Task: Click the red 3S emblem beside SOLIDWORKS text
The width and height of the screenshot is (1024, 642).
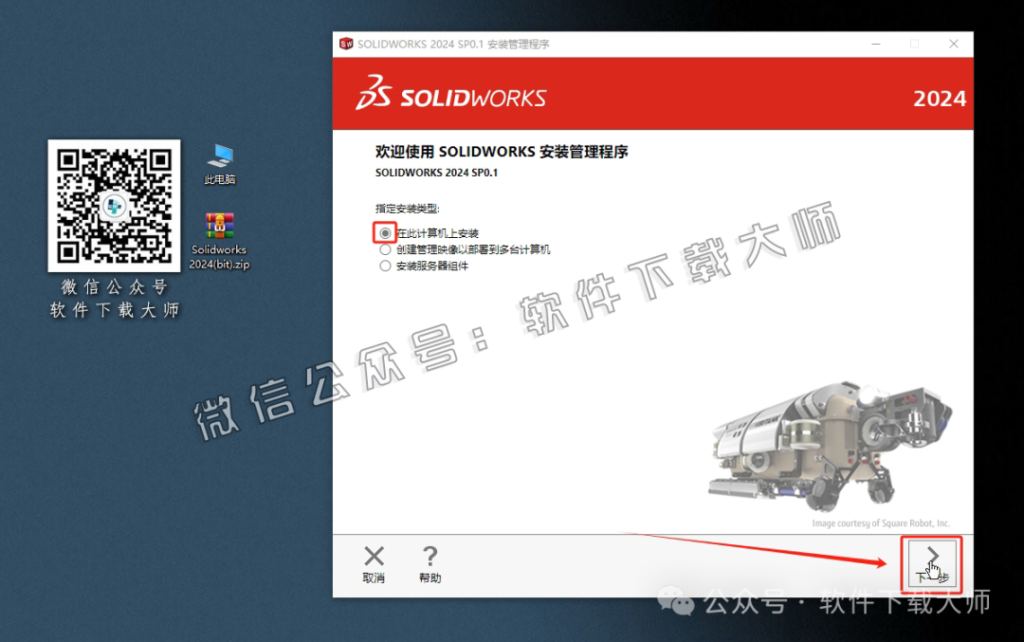Action: point(373,95)
